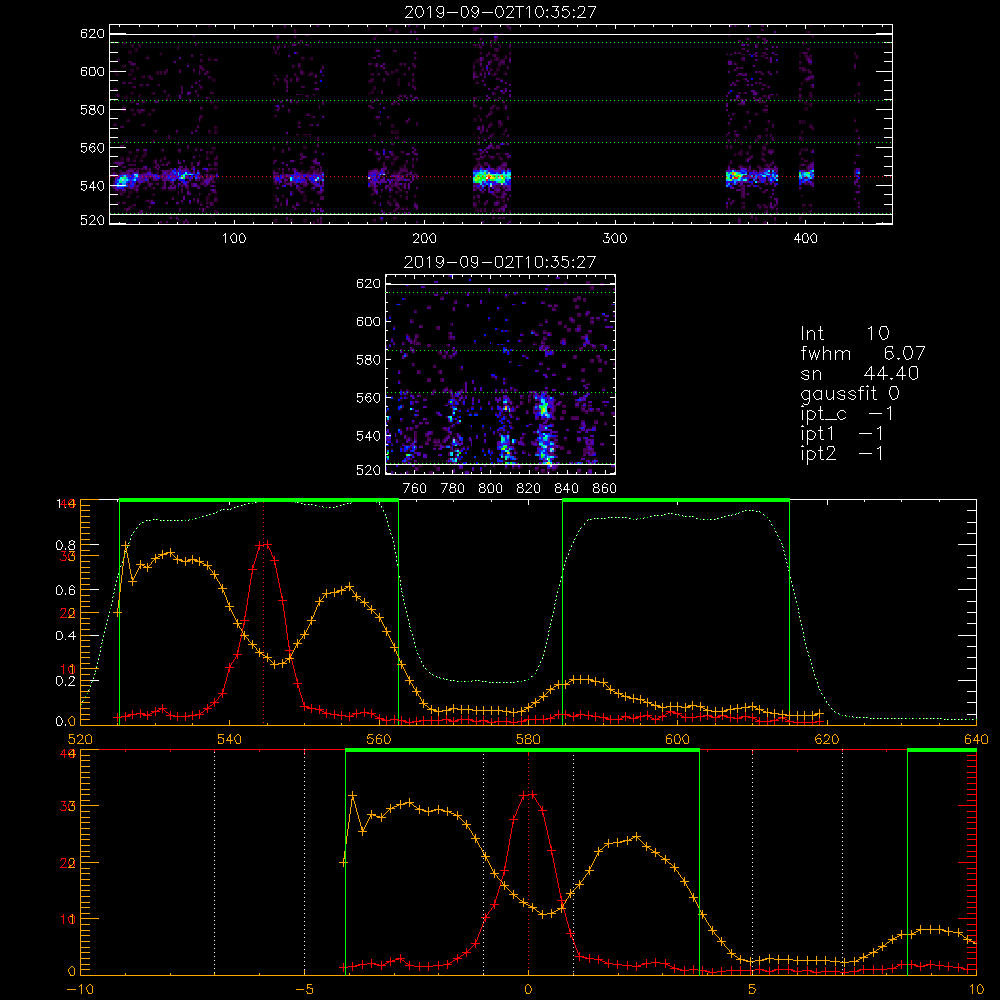Click the brightest emission blob near 230 in top spectrogram
1000x1000 pixels.
coord(492,177)
